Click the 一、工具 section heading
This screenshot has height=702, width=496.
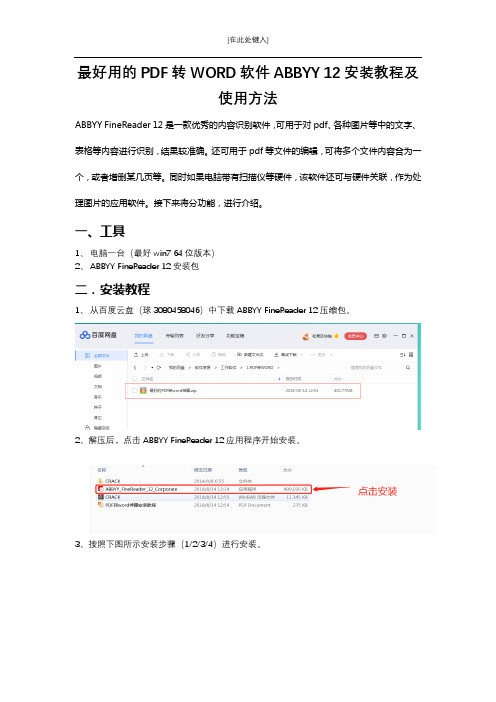pos(100,231)
